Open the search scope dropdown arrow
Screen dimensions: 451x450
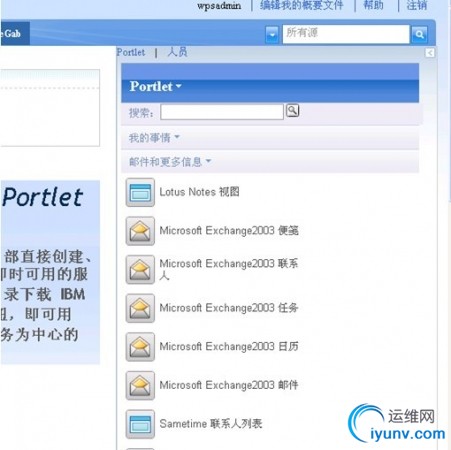272,34
